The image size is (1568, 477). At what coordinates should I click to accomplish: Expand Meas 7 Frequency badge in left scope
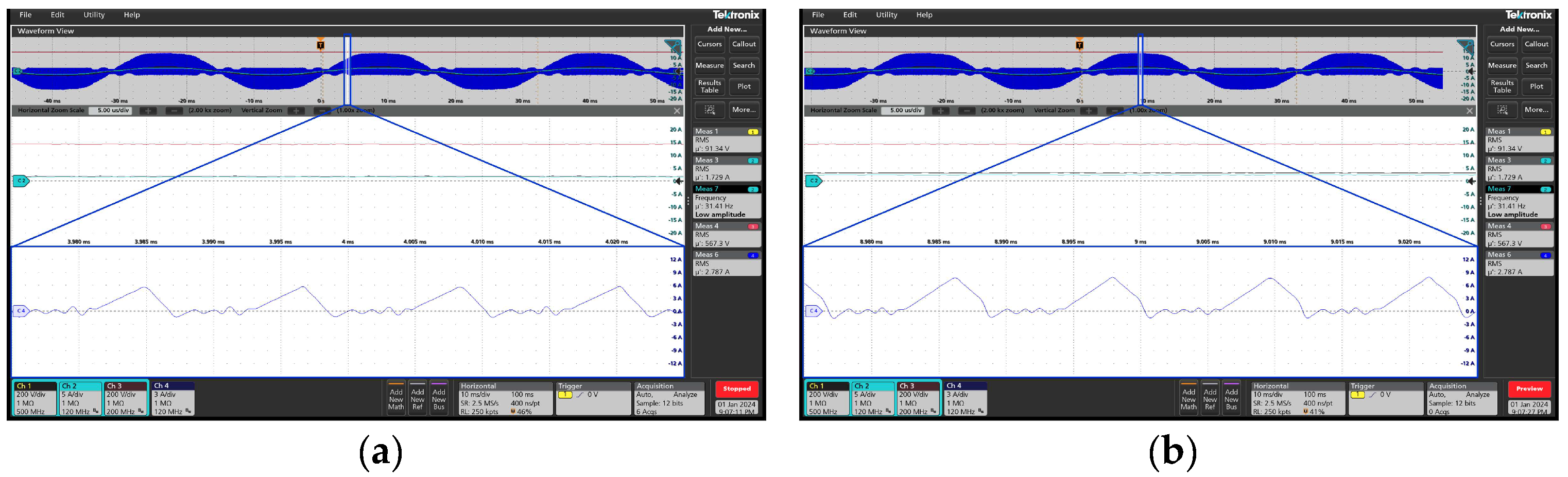[x=726, y=203]
